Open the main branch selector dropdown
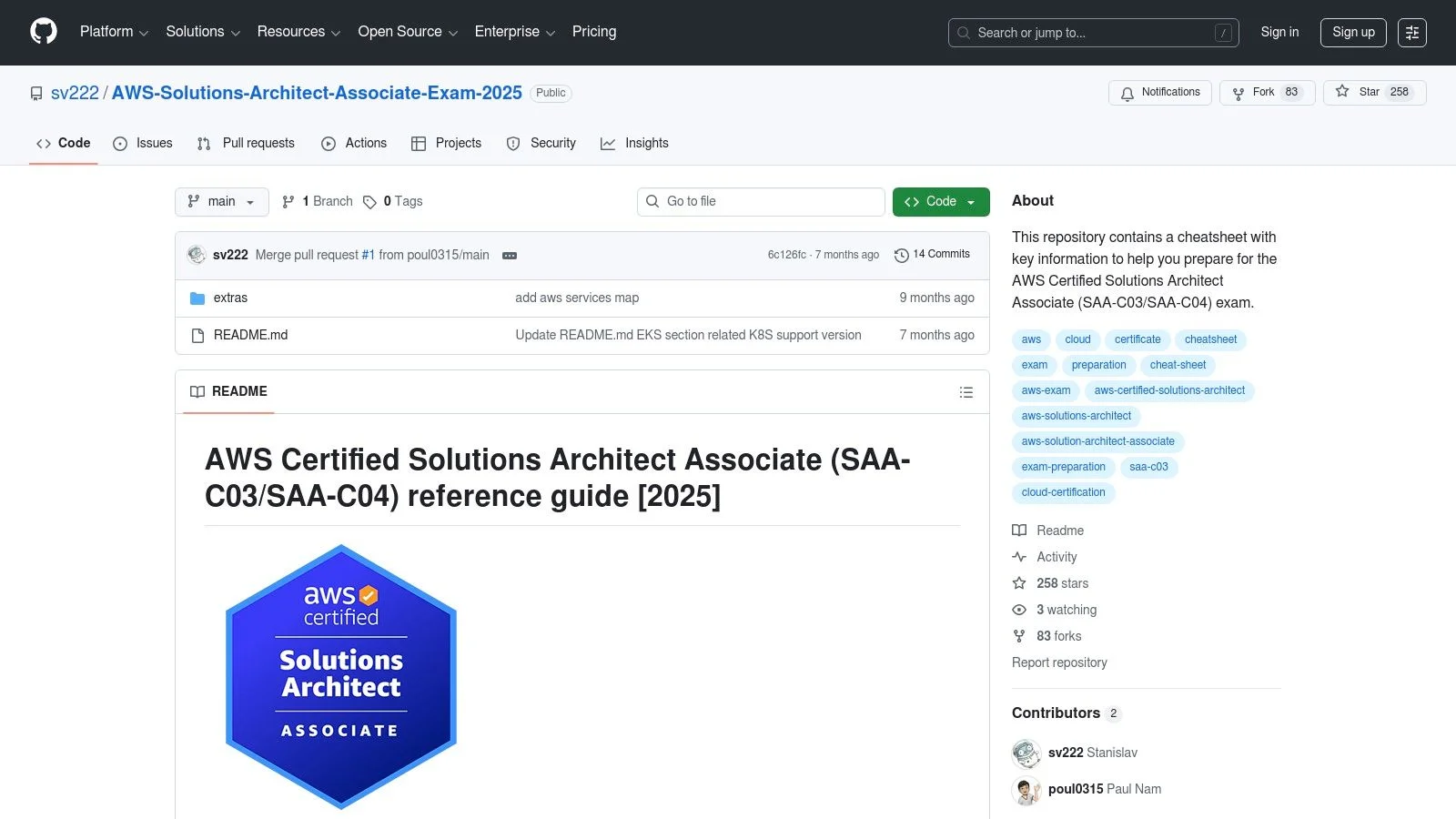This screenshot has height=819, width=1456. (222, 202)
